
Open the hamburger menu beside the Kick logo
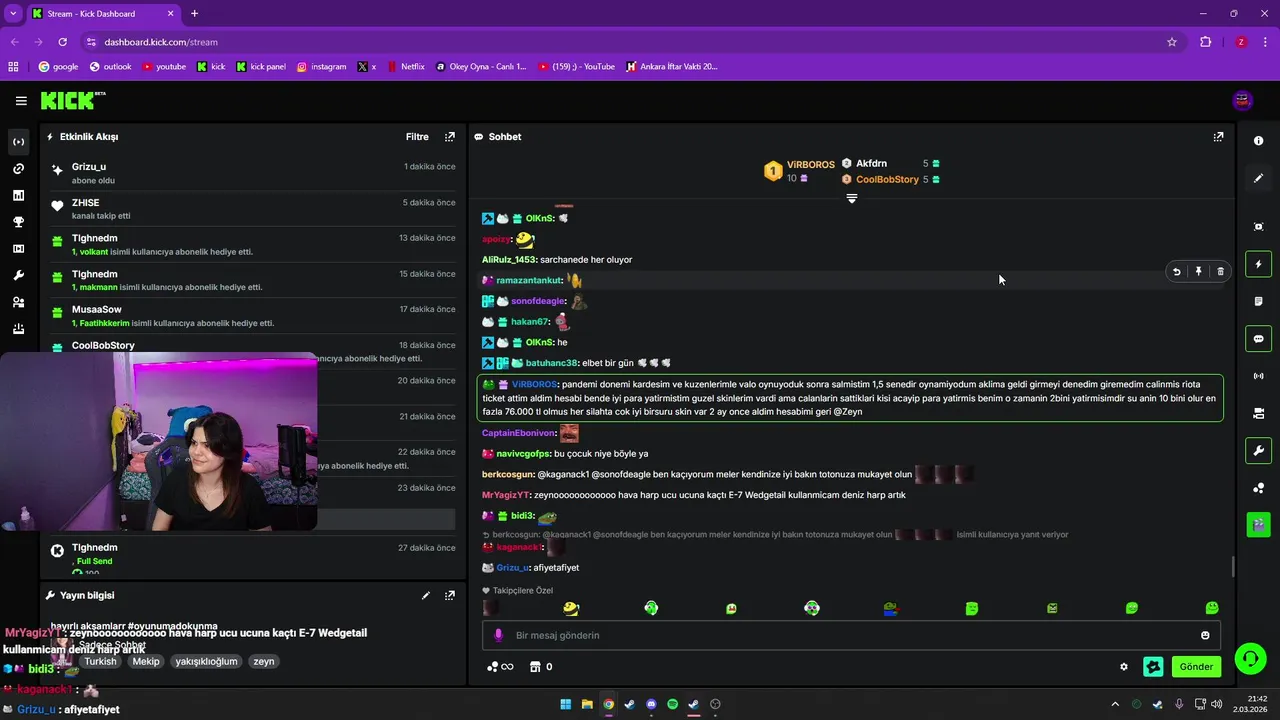coord(21,100)
